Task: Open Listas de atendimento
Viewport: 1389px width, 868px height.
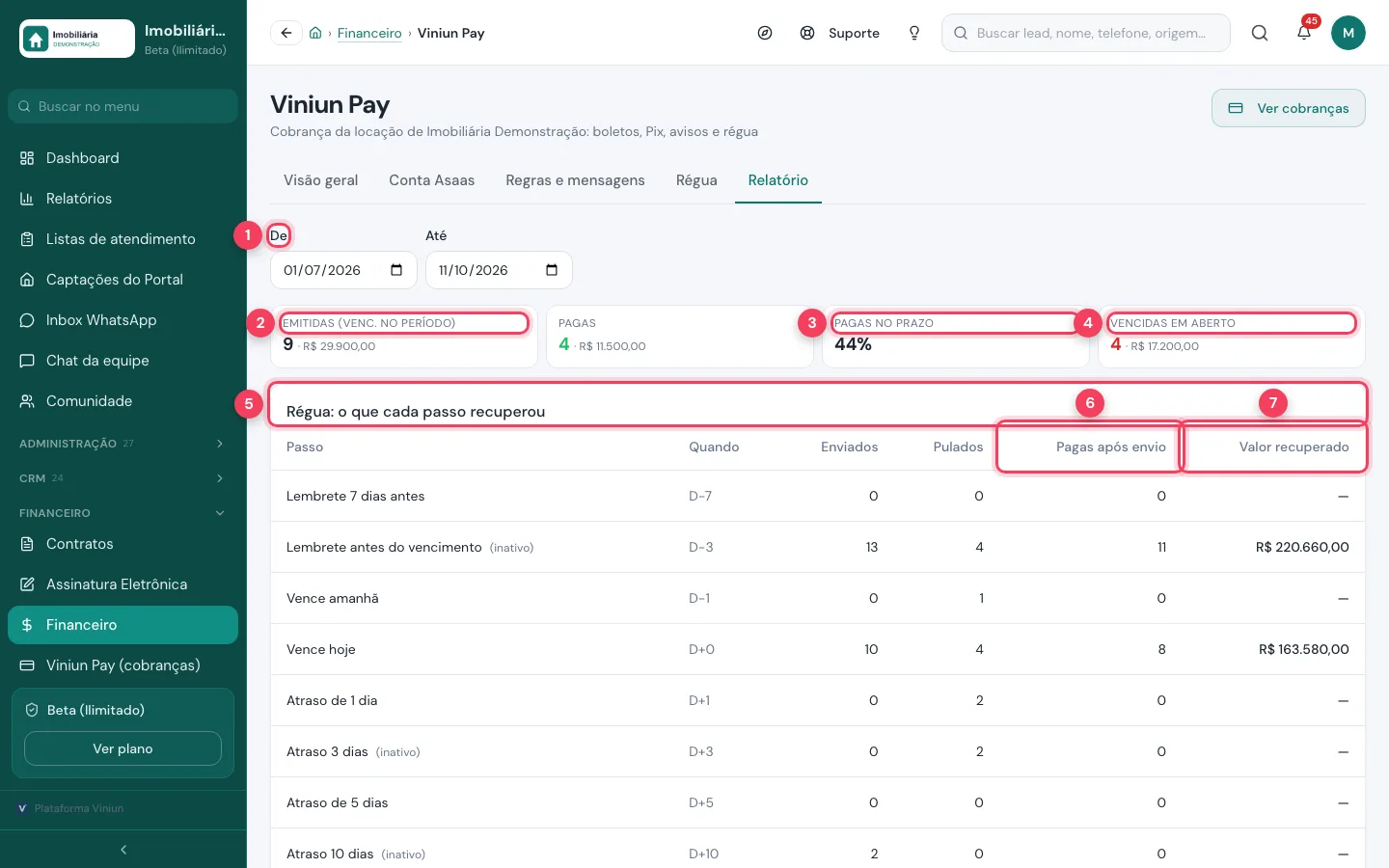Action: point(123,239)
